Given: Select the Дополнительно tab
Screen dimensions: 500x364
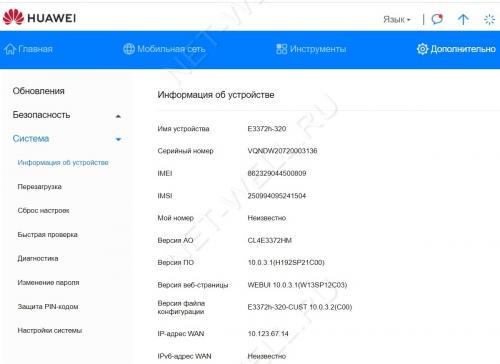Looking at the screenshot, I should coord(456,49).
